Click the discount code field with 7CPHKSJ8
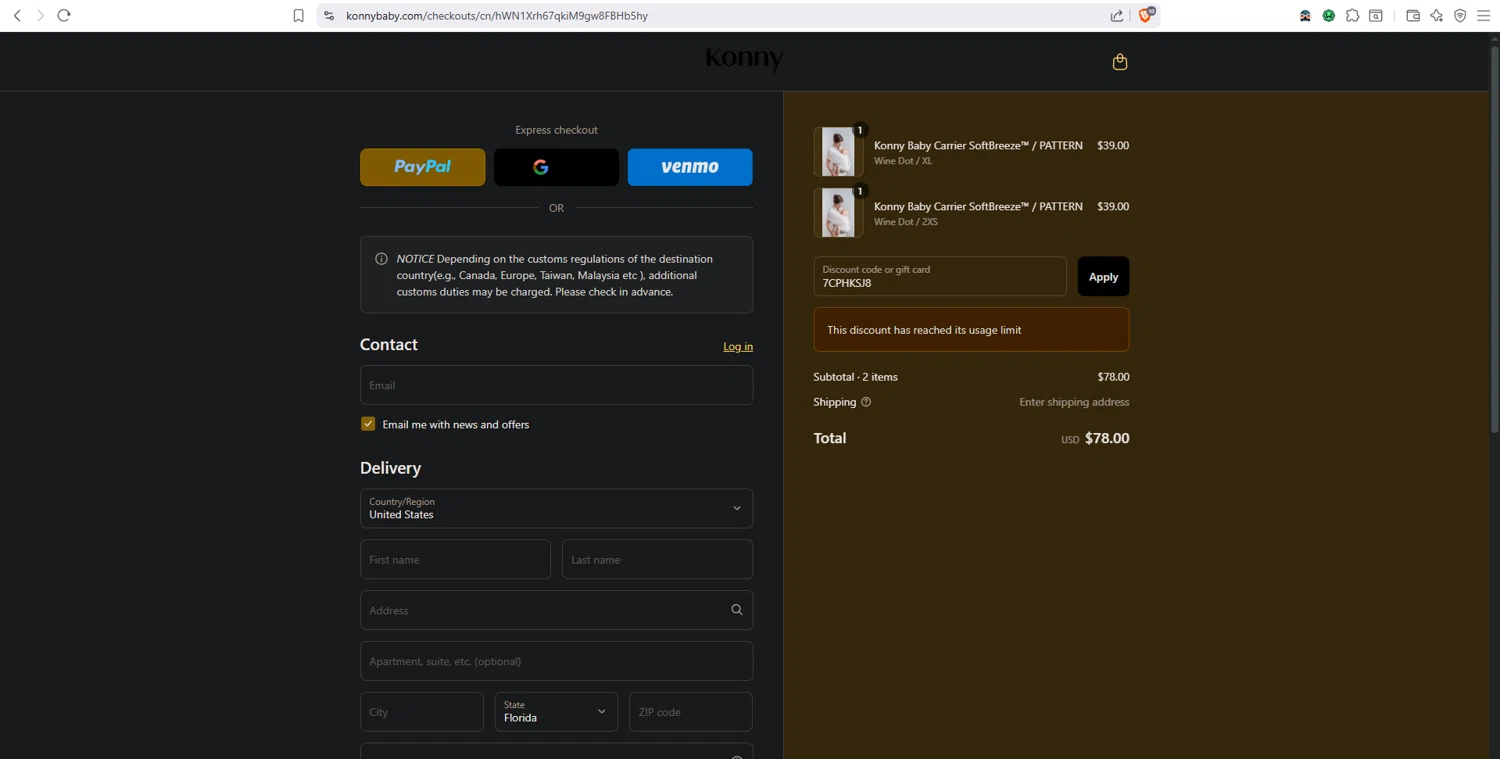1500x759 pixels. pos(940,277)
